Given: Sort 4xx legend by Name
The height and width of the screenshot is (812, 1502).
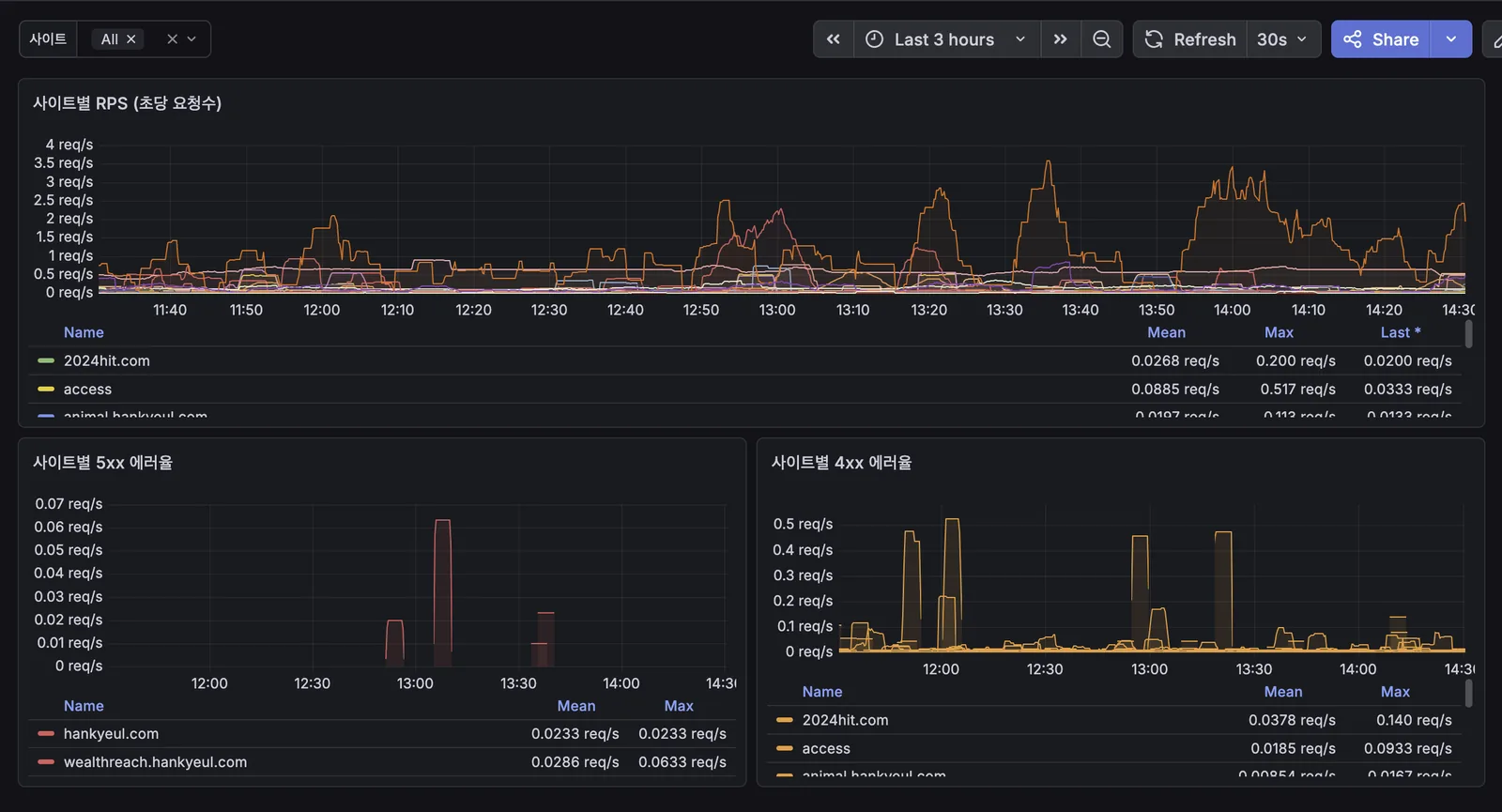Looking at the screenshot, I should (822, 692).
